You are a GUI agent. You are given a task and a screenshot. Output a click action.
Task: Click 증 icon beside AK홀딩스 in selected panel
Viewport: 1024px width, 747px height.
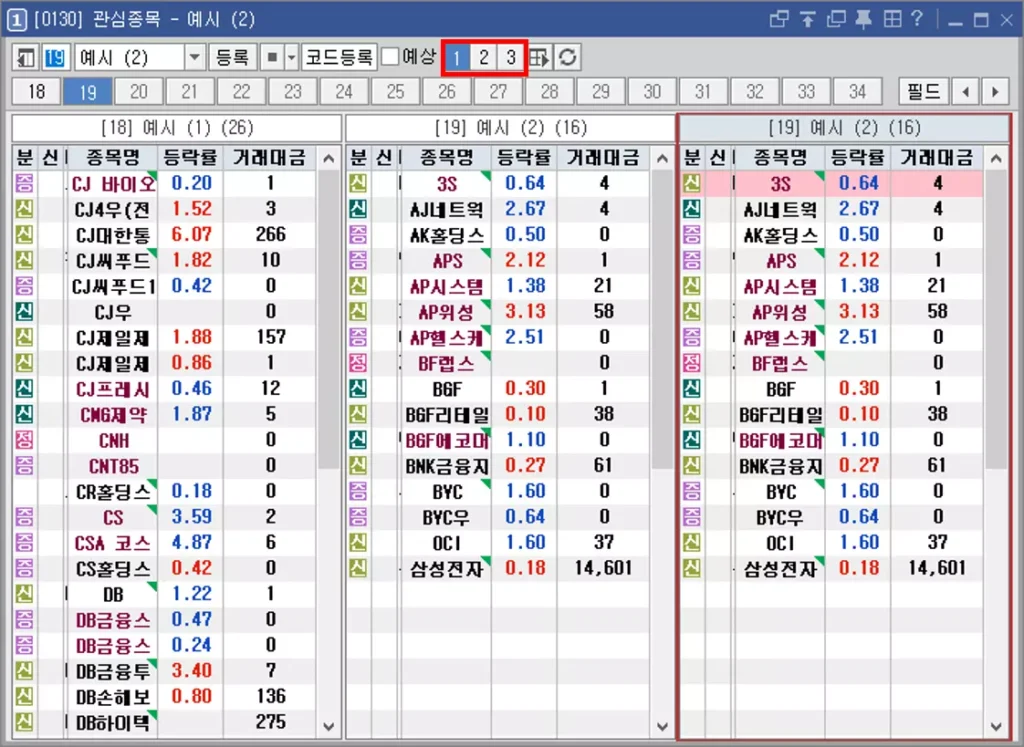click(692, 235)
